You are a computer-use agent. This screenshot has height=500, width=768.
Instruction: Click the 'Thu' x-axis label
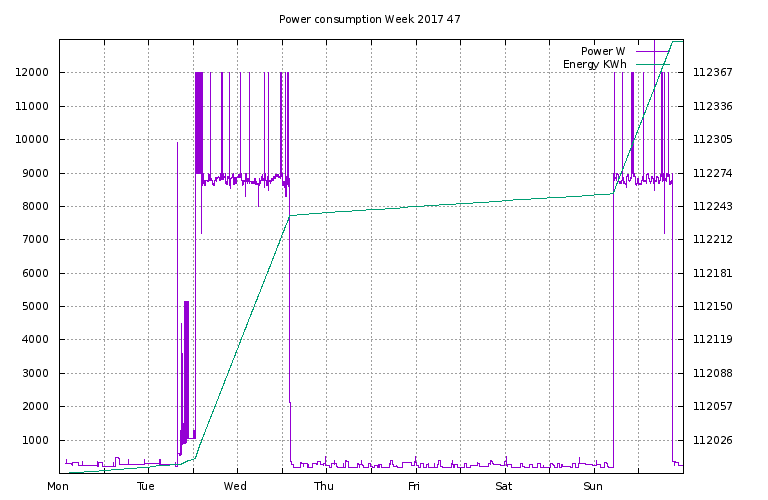(x=324, y=486)
